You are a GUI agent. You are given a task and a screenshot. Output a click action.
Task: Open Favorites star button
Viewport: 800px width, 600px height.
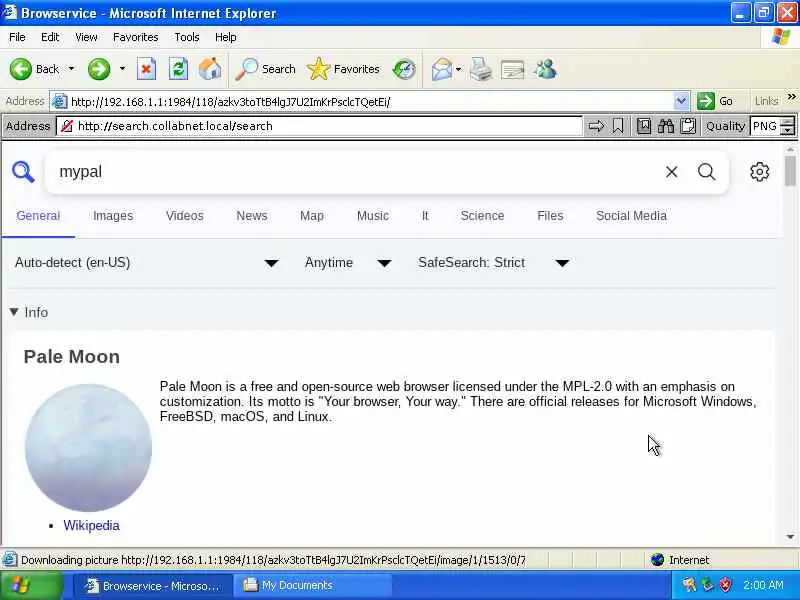(x=343, y=69)
